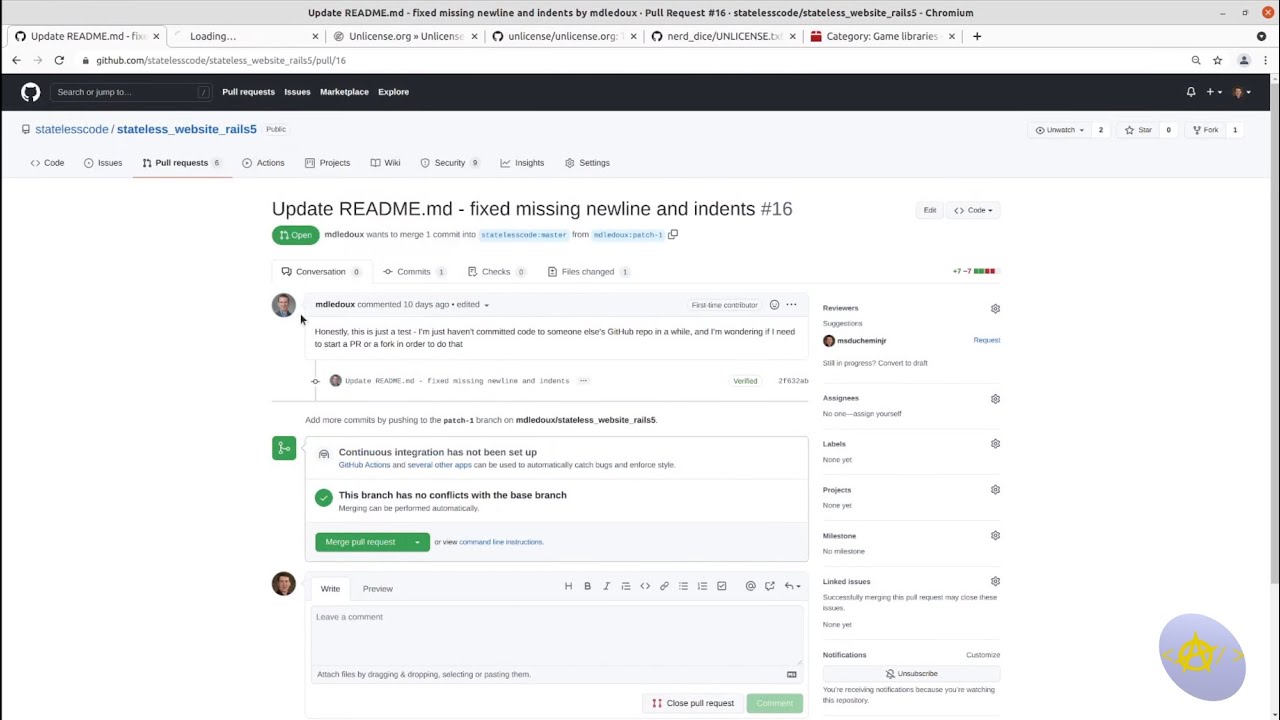
Task: Add a task list in comment toolbar
Action: [x=721, y=586]
